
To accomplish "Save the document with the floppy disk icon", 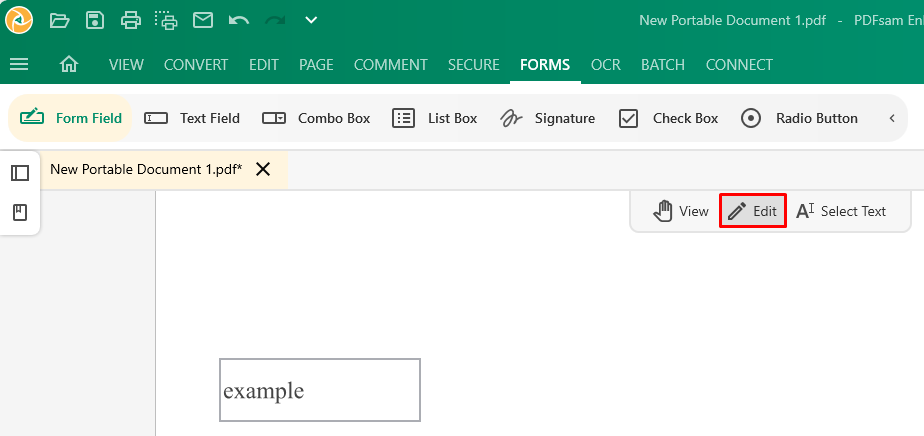I will (95, 21).
